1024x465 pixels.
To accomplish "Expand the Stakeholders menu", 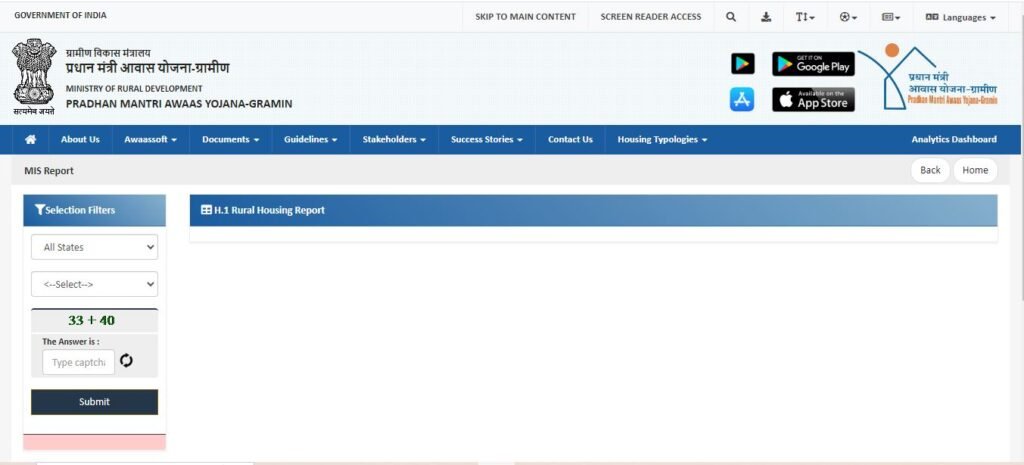I will point(394,139).
